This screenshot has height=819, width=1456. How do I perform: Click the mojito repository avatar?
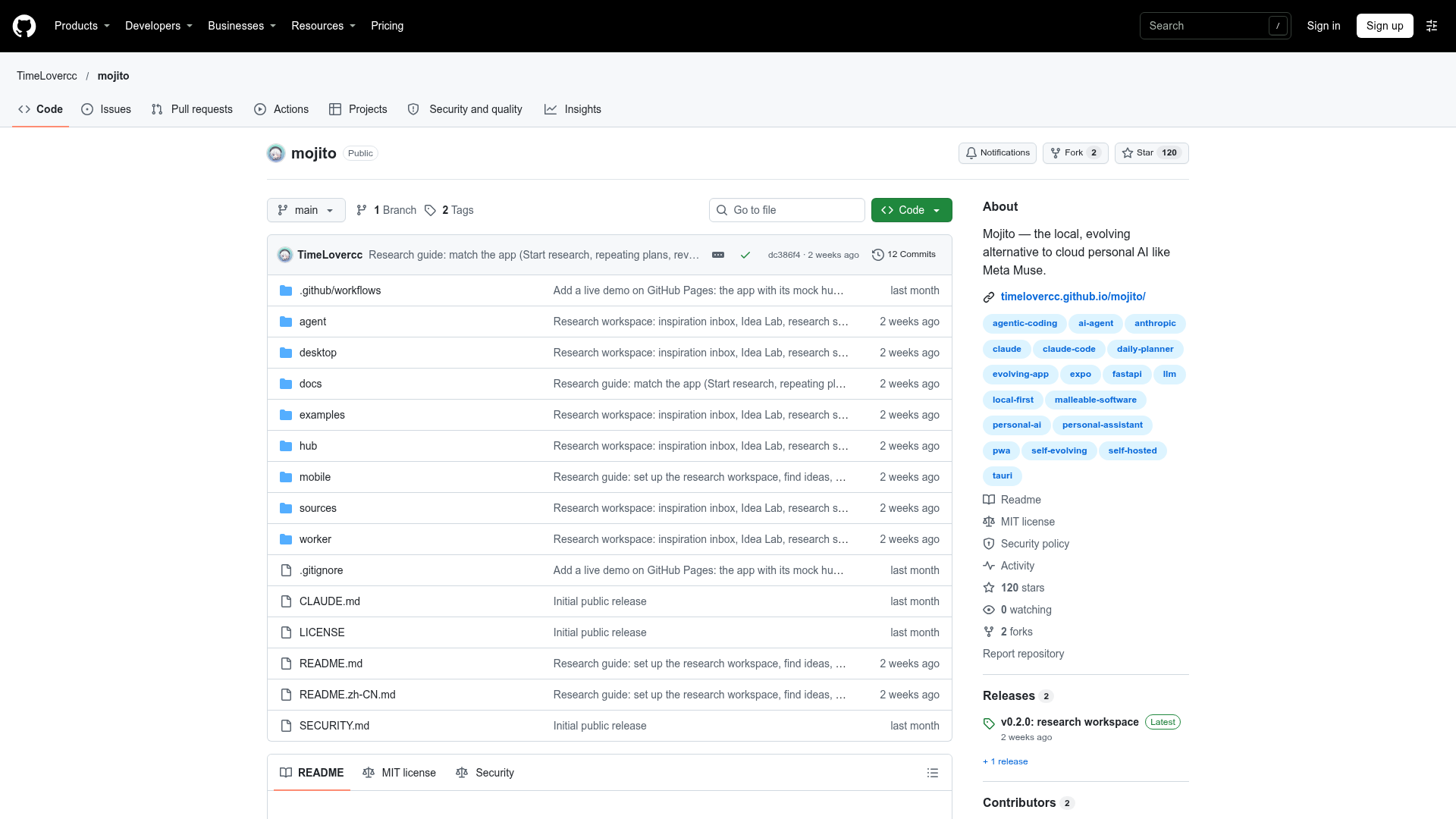click(276, 153)
